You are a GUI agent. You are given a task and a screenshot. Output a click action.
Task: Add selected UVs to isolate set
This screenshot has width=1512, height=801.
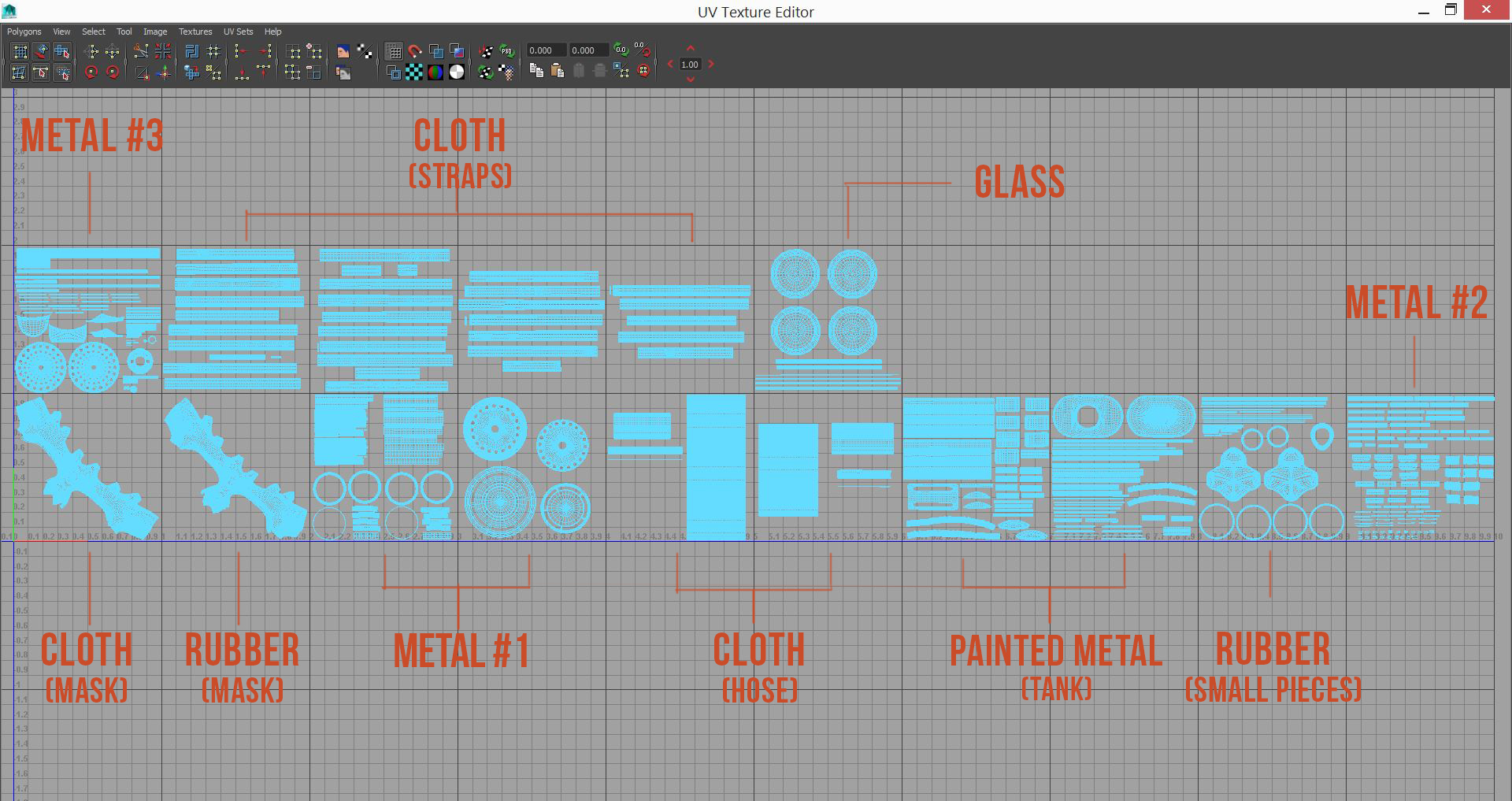(x=313, y=51)
